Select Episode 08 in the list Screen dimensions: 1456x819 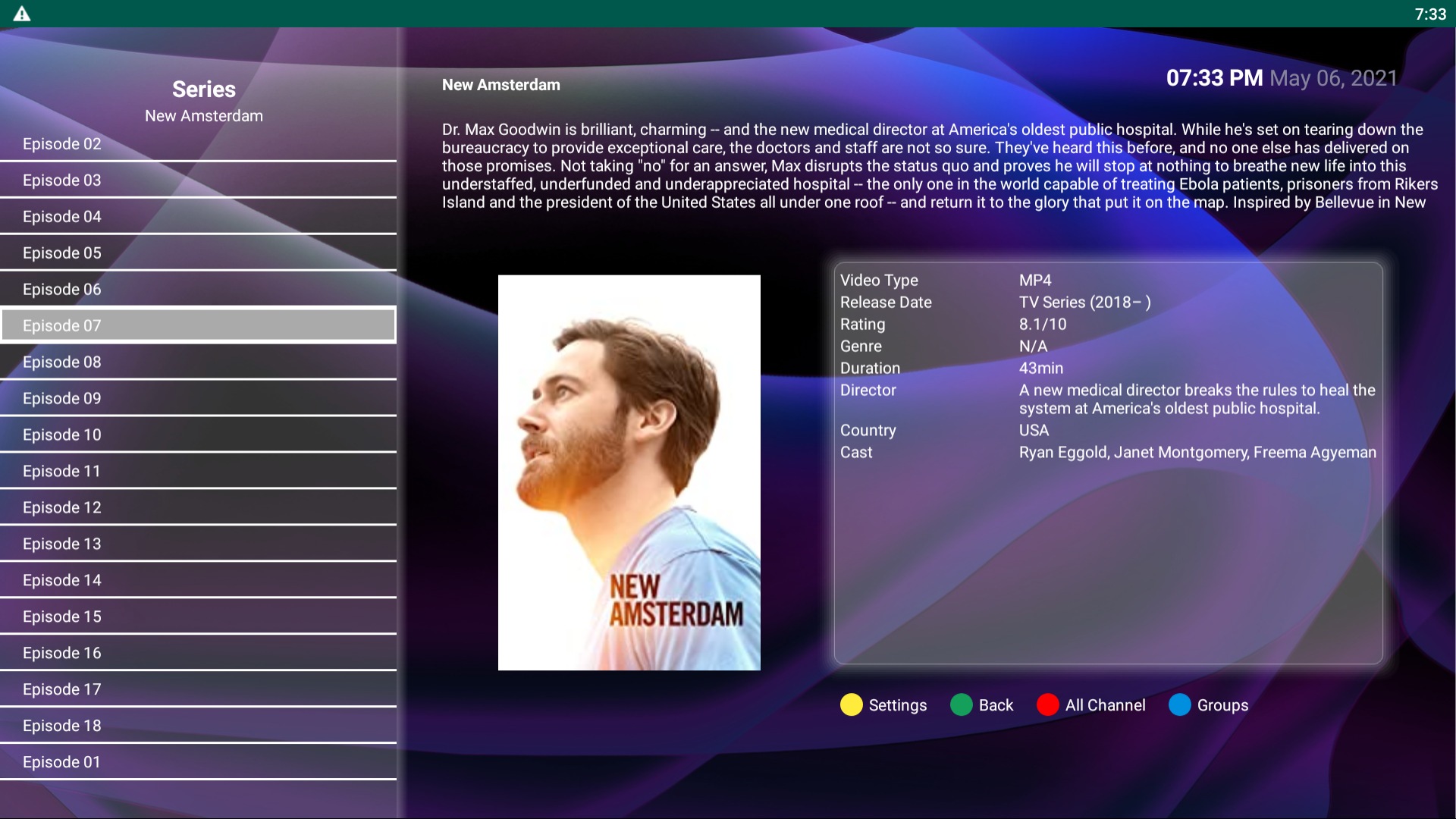(198, 362)
